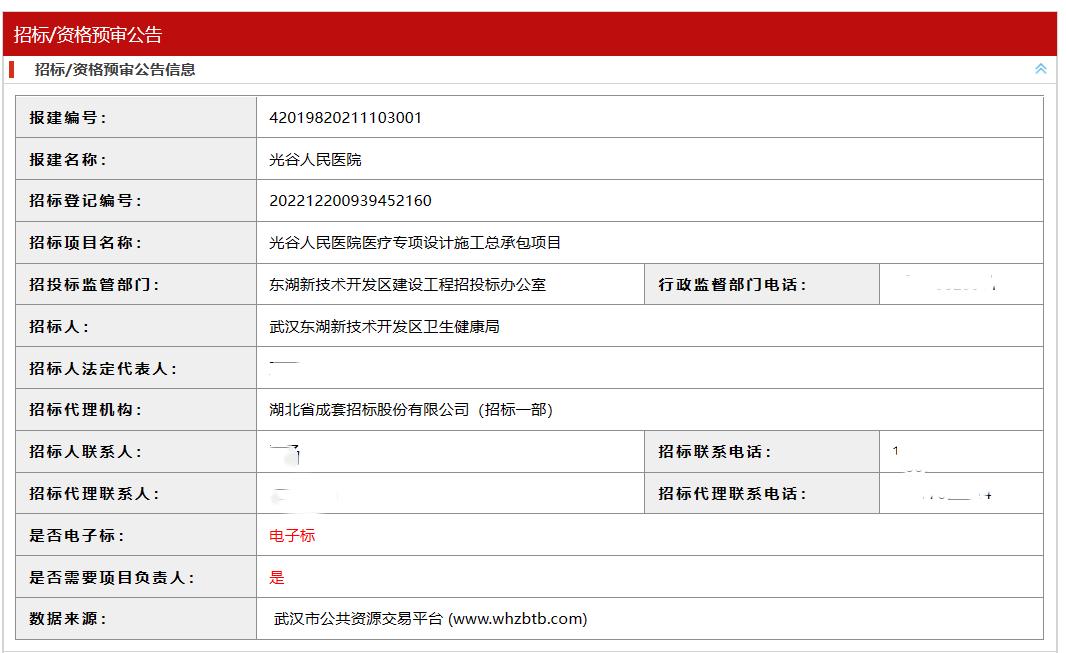Click the 是 value for 是否需要项目负责人
The image size is (1066, 653).
click(277, 577)
